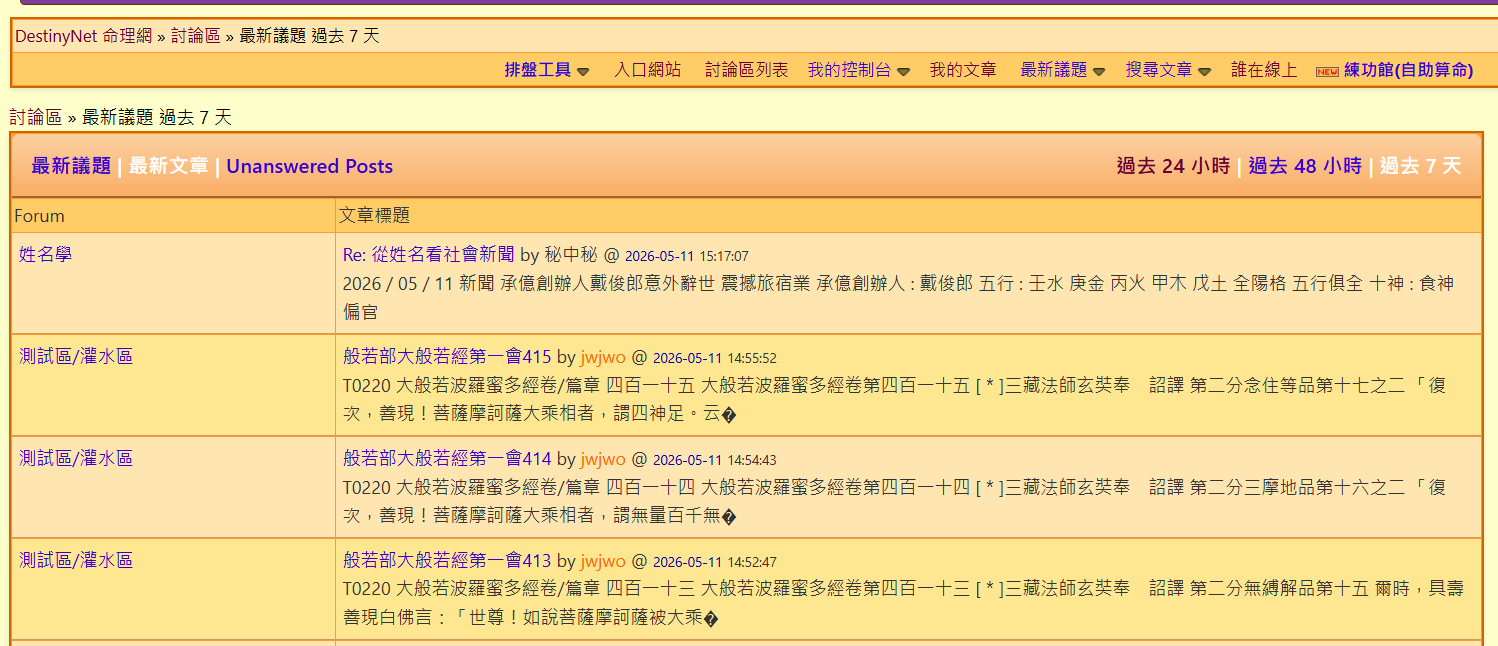The width and height of the screenshot is (1498, 646).
Task: Filter posts by 過去 7 天
Action: click(1421, 166)
